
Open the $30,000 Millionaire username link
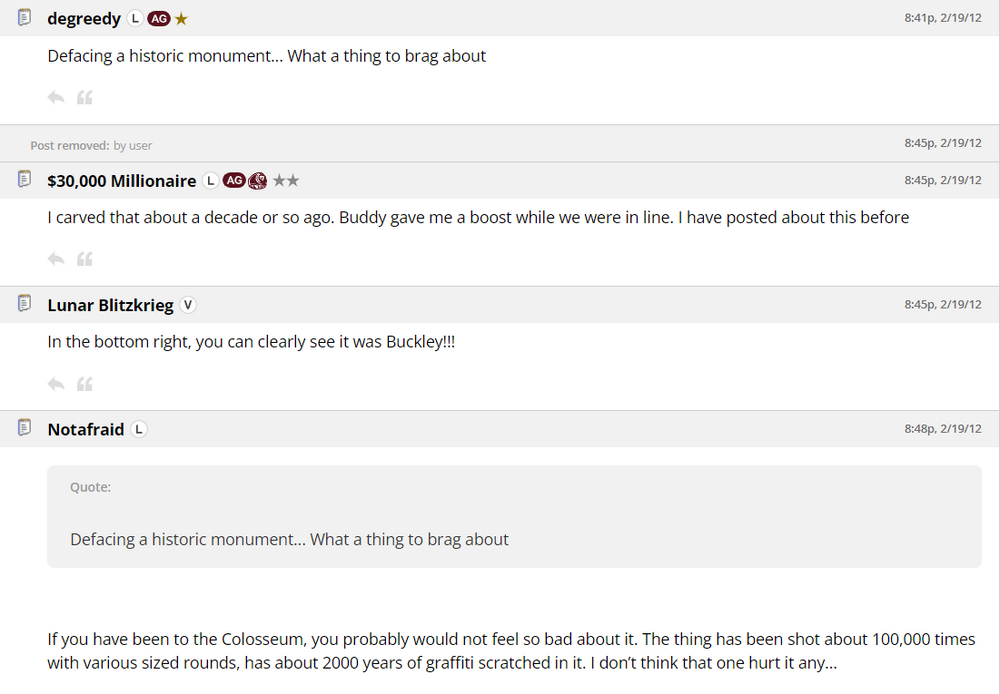click(122, 181)
